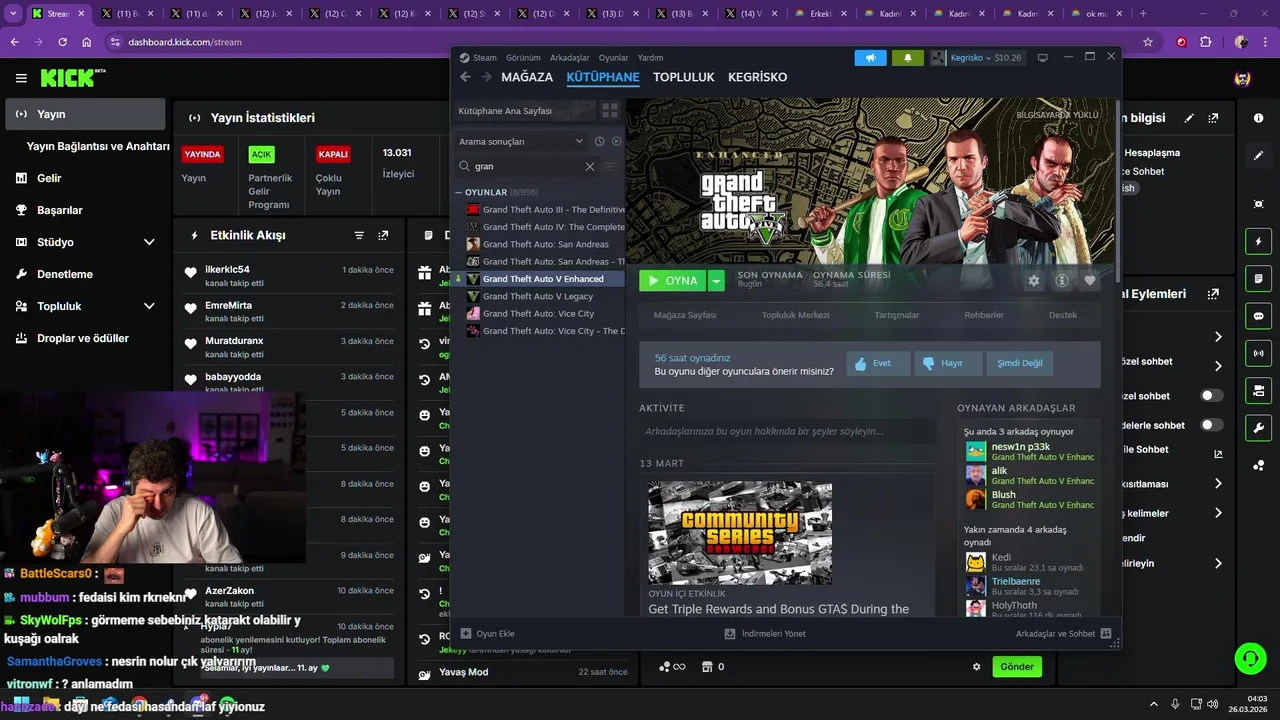The image size is (1280, 720).
Task: Click Evet to recommend the game
Action: [x=878, y=363]
